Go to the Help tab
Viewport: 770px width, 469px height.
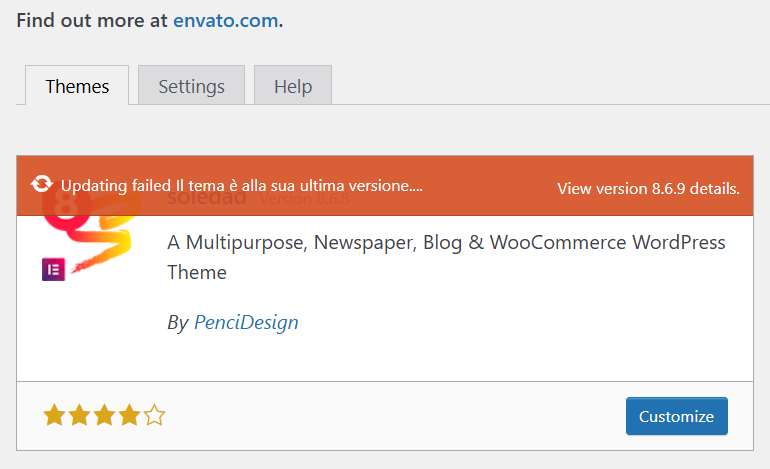click(292, 86)
